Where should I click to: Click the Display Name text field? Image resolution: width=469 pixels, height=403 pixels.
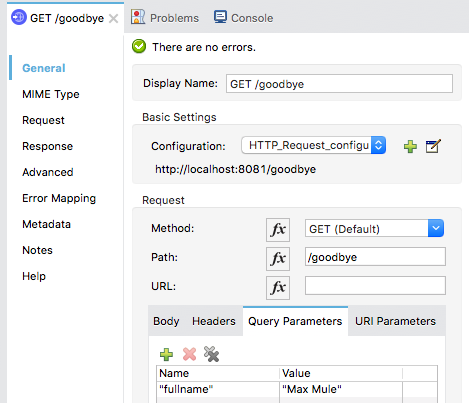[339, 84]
